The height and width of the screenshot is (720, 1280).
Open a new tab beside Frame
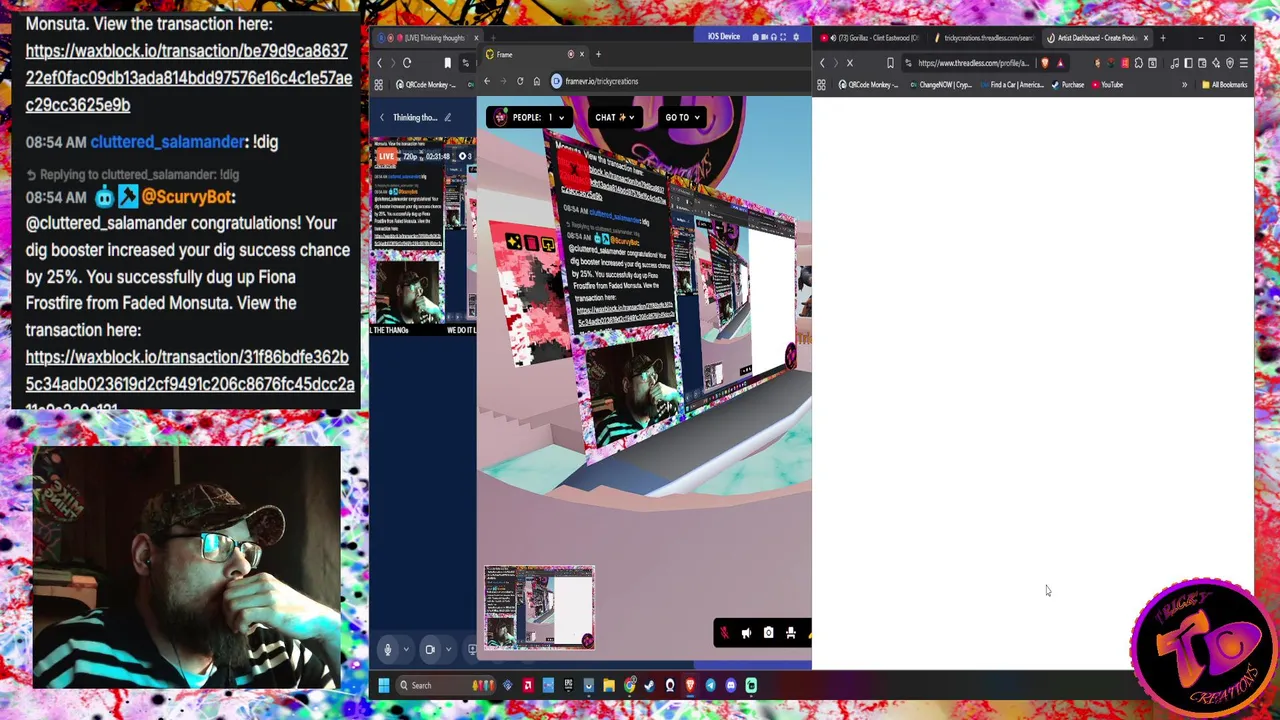pos(598,54)
